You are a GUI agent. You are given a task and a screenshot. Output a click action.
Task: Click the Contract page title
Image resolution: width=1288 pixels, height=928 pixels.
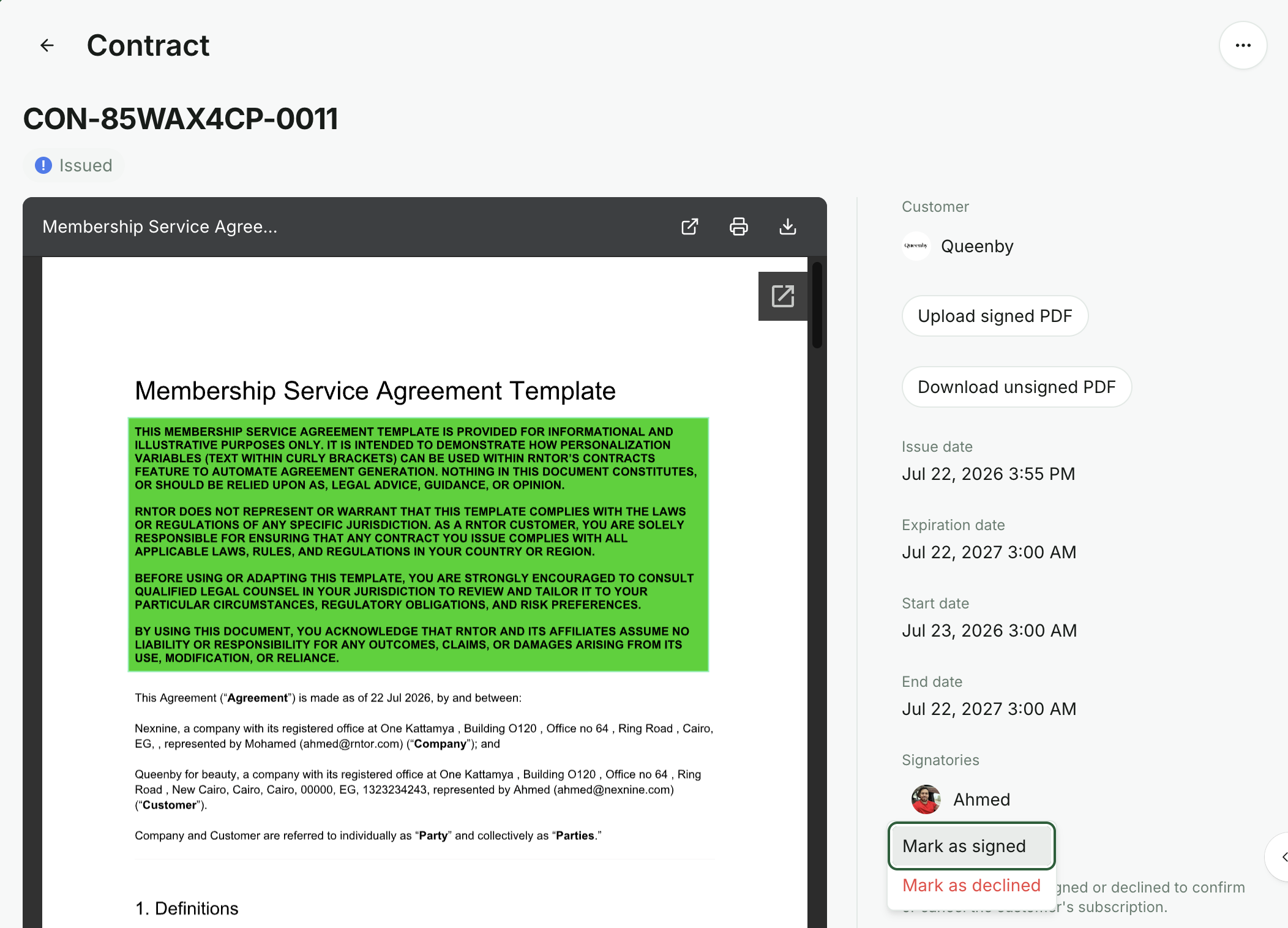click(x=148, y=45)
